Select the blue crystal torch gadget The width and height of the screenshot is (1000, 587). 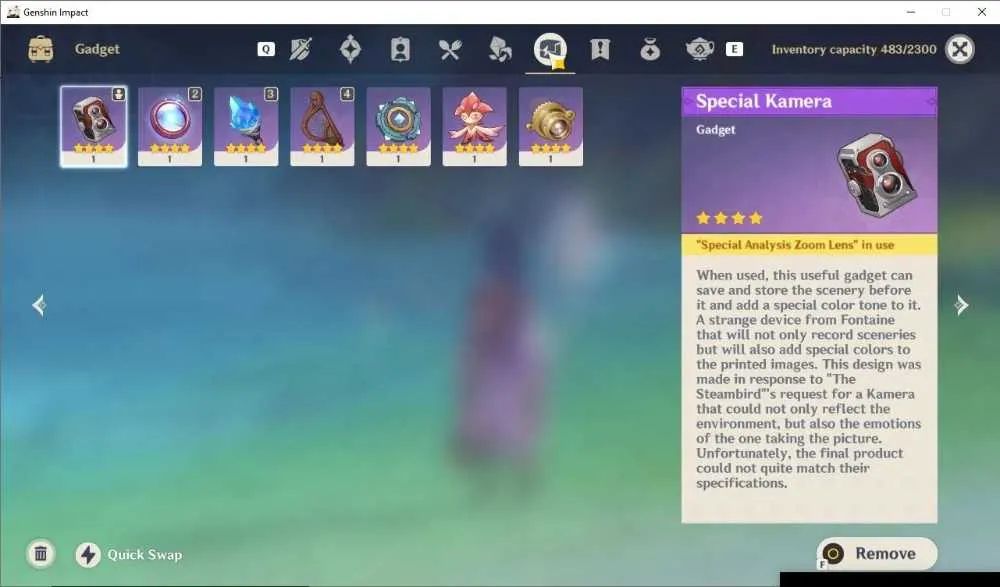(246, 126)
